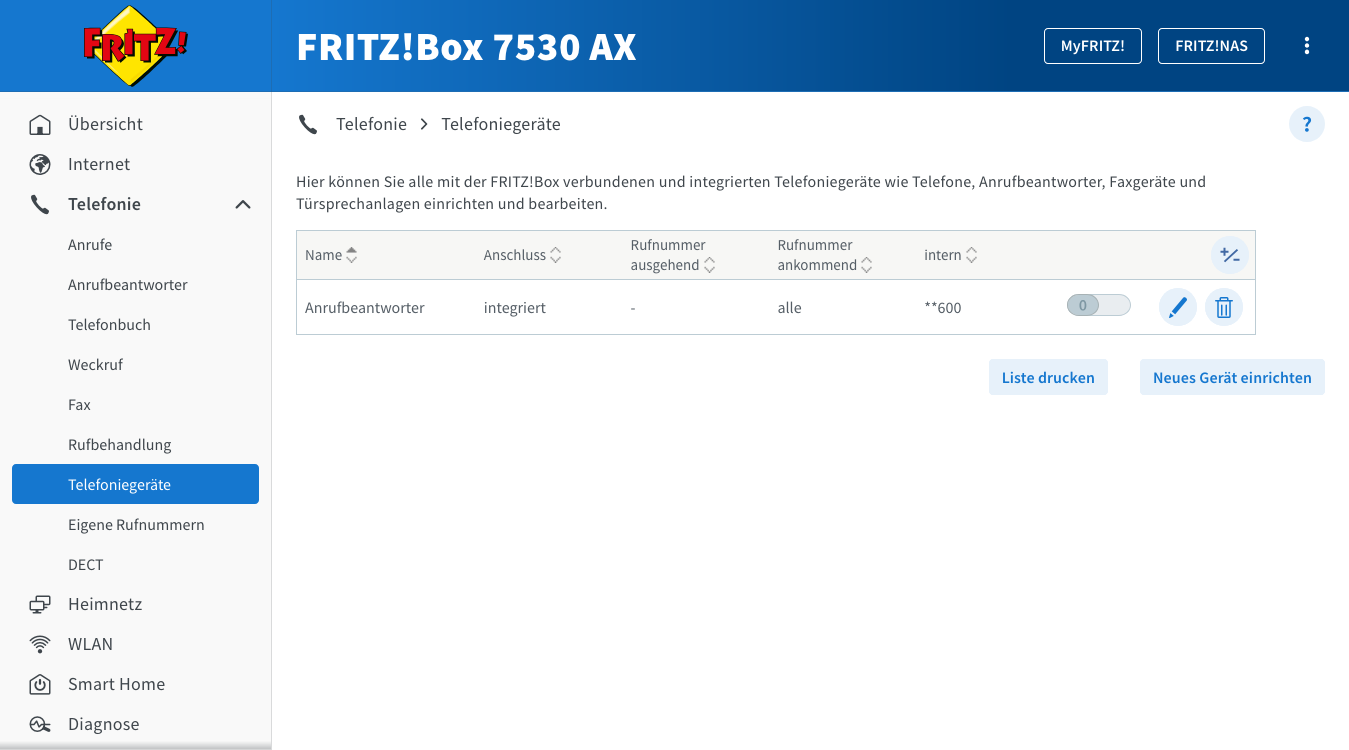Click the WLAN wifi icon

tap(40, 645)
